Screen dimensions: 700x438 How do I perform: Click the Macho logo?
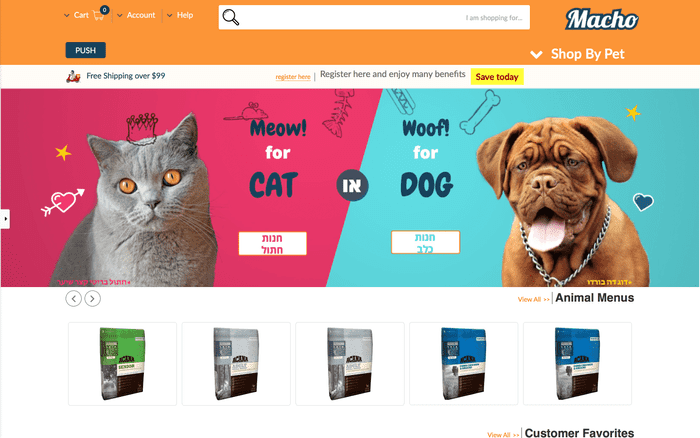coord(602,19)
